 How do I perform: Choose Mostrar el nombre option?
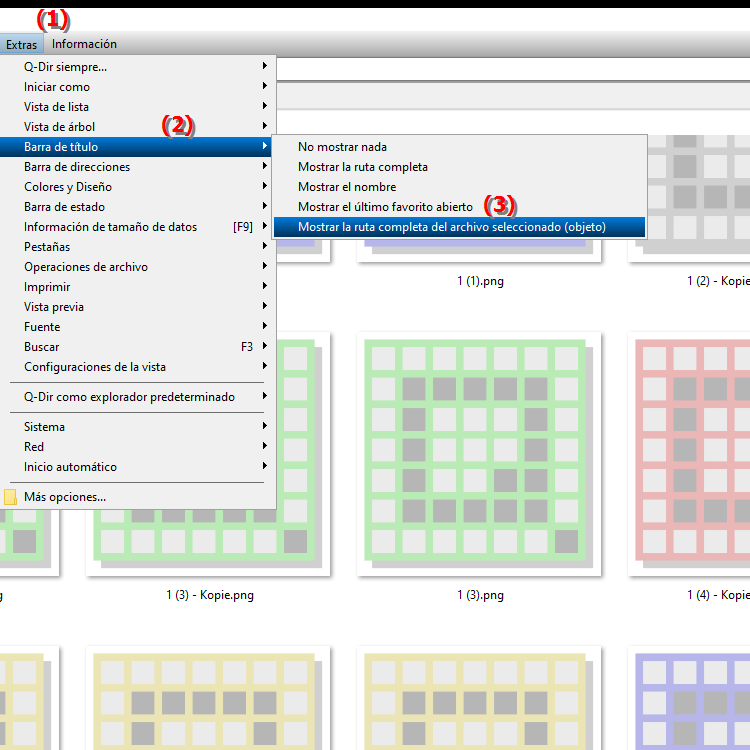point(459,187)
